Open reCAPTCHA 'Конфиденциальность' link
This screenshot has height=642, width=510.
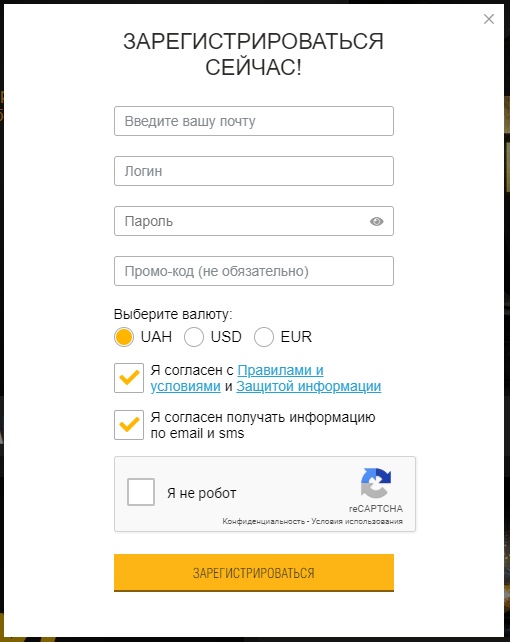tap(264, 521)
